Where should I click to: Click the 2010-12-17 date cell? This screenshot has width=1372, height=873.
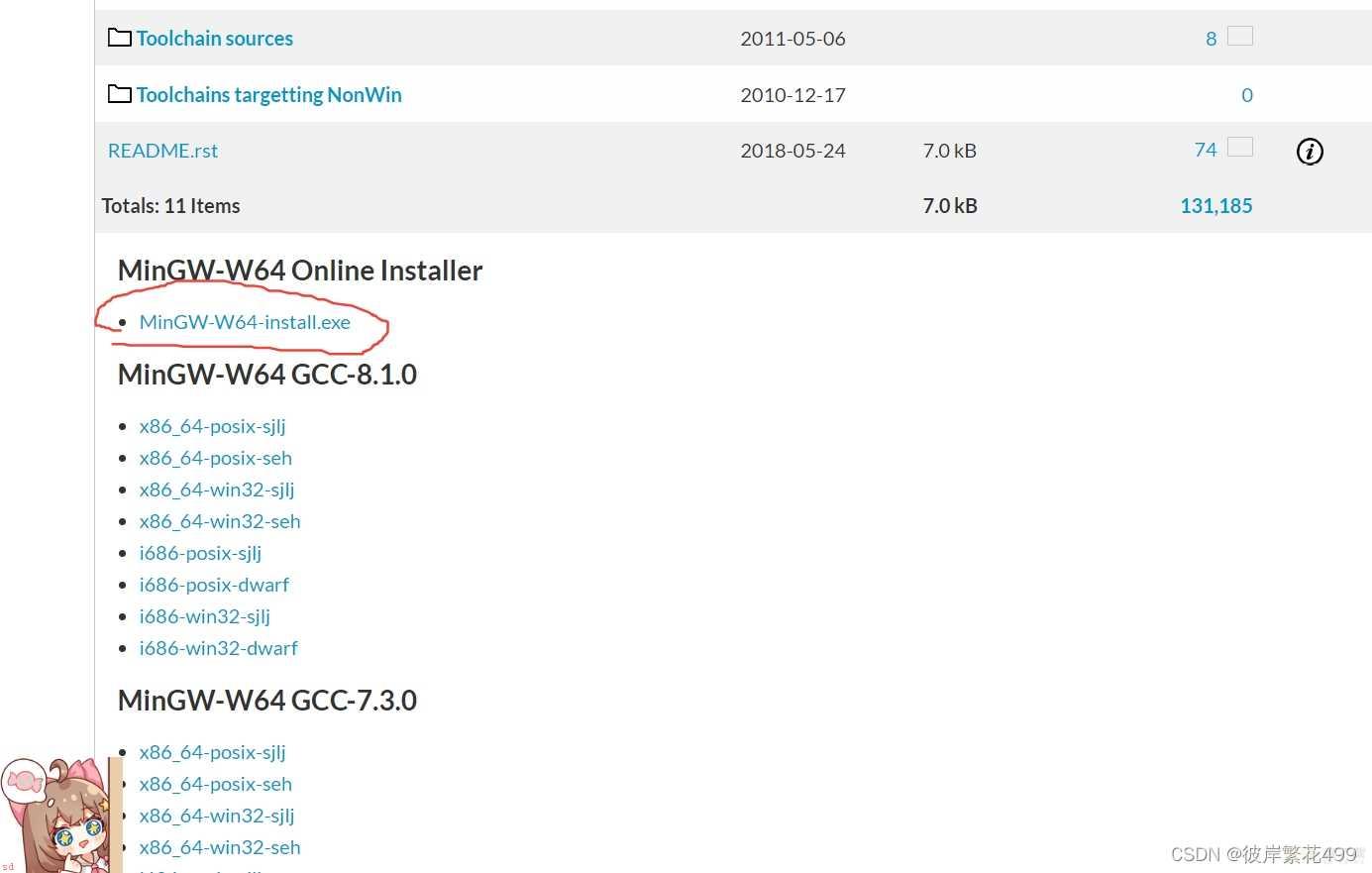tap(792, 95)
